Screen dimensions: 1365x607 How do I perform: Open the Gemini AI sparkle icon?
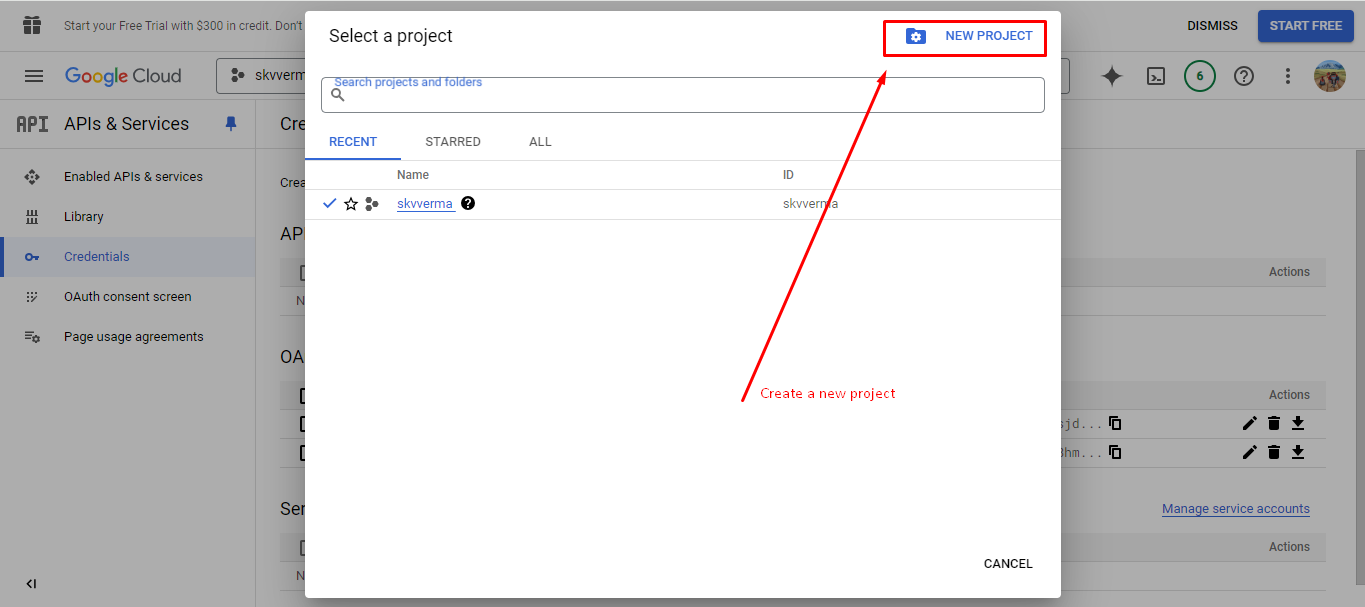point(1112,76)
